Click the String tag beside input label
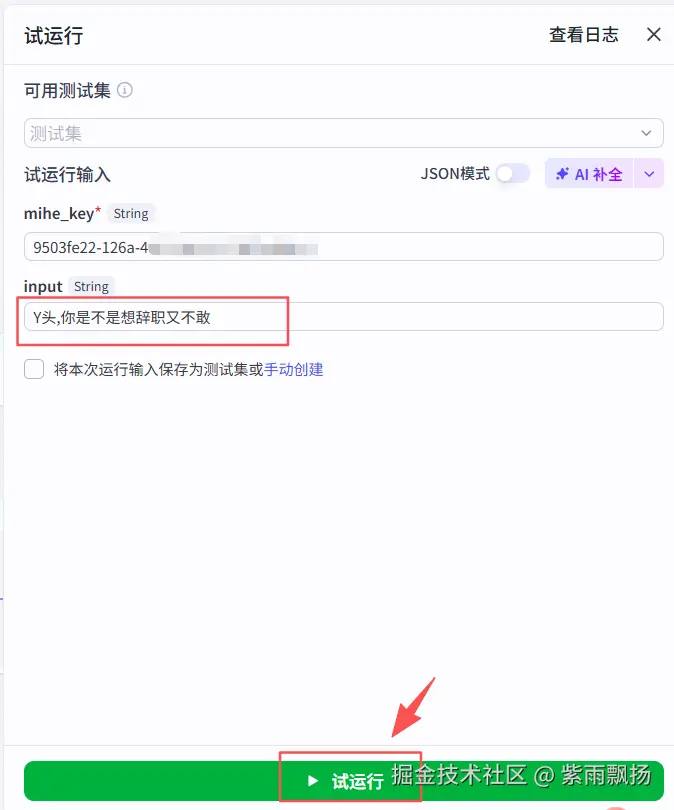This screenshot has height=810, width=674. [x=91, y=286]
